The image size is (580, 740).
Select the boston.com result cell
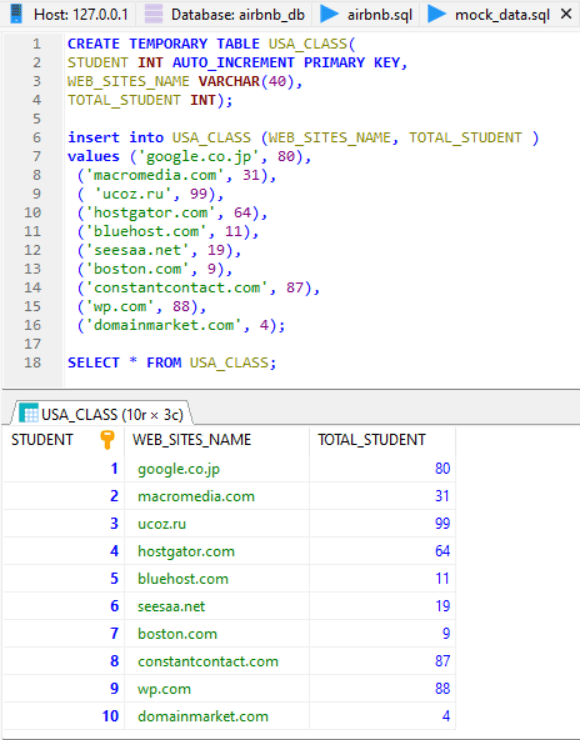click(217, 633)
